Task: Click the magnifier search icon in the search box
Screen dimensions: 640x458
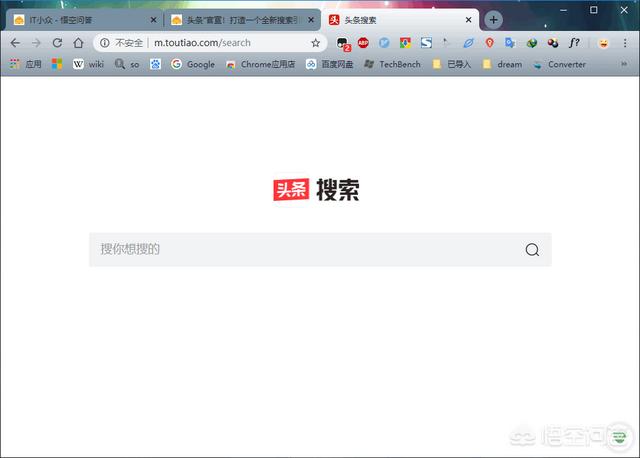Action: (532, 249)
